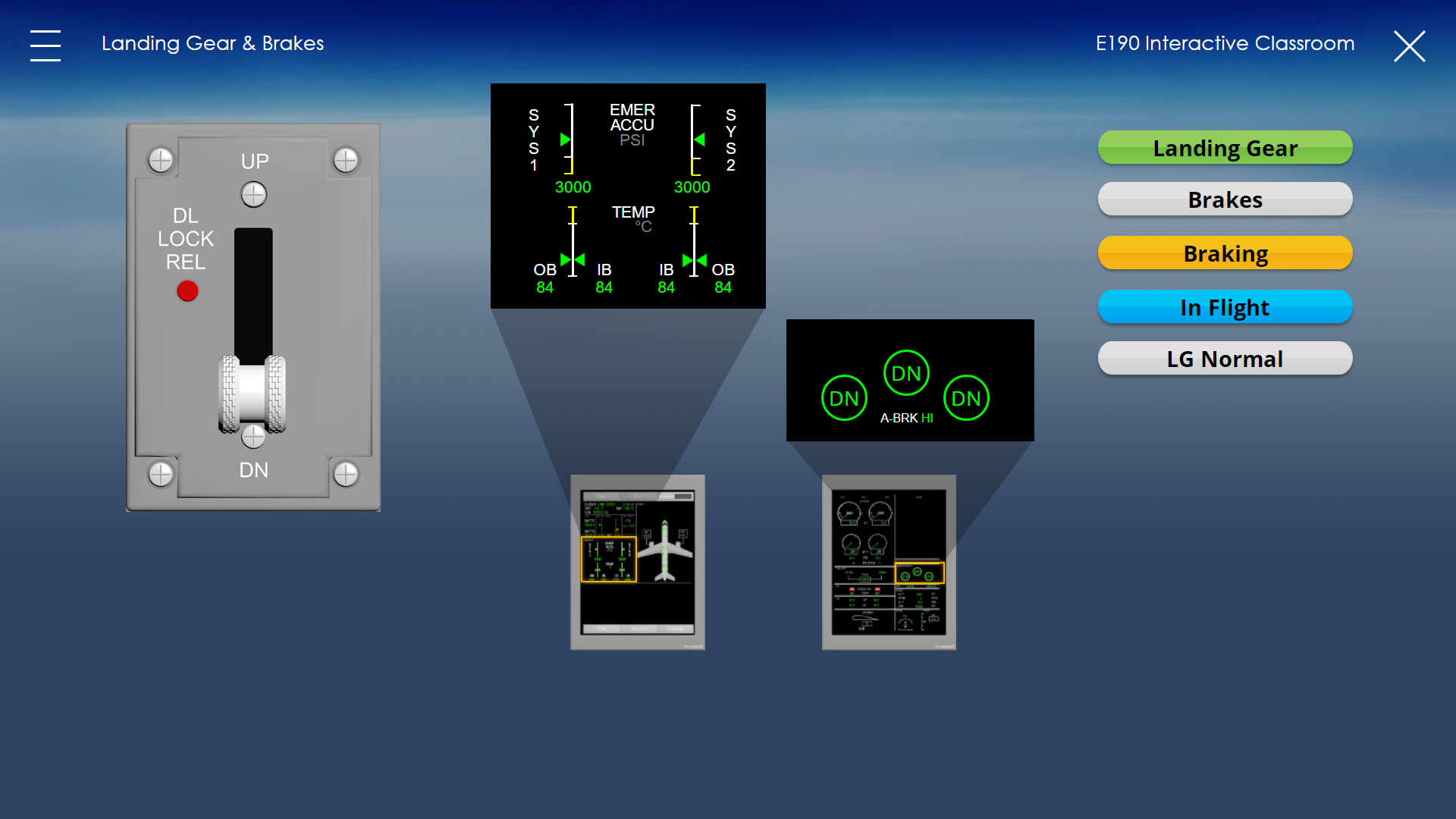This screenshot has height=819, width=1456.
Task: Open the hamburger menu icon
Action: 45,45
